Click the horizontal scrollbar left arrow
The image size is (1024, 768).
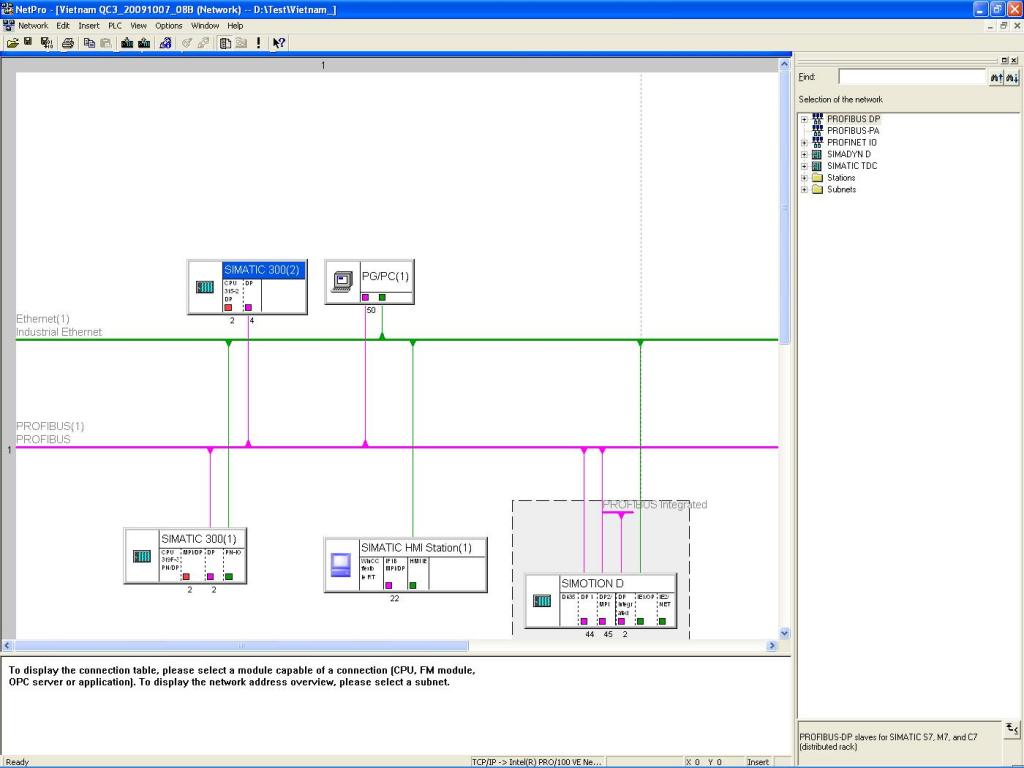[7, 646]
